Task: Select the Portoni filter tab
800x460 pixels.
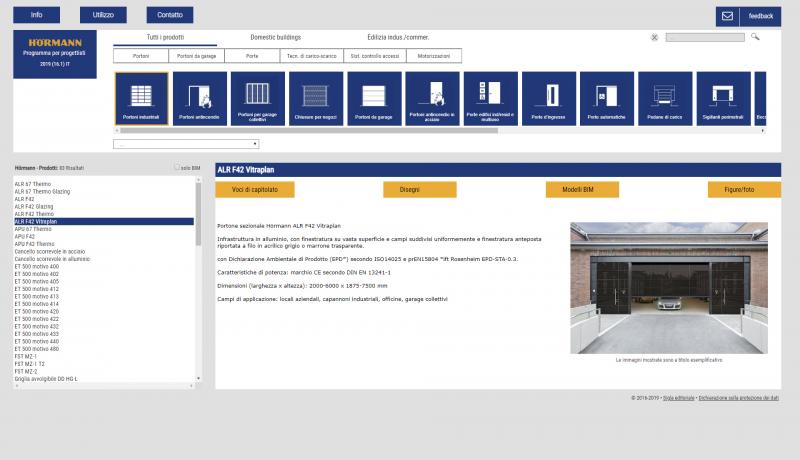Action: (141, 56)
